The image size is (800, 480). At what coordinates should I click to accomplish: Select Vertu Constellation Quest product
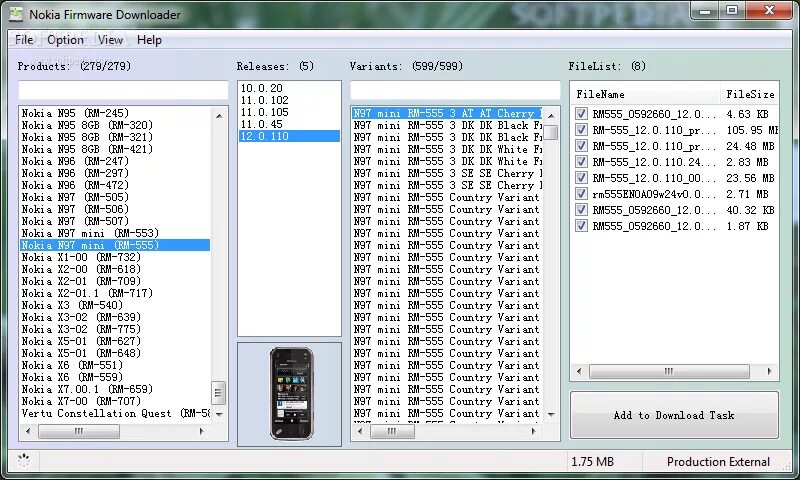click(115, 413)
